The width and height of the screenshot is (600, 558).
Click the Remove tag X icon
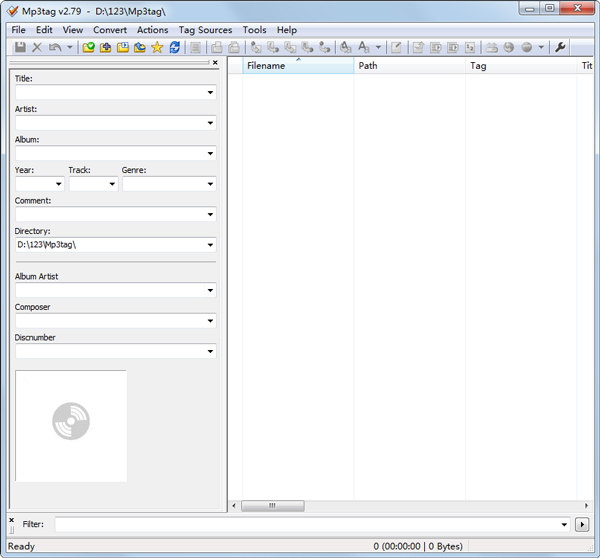[x=37, y=47]
